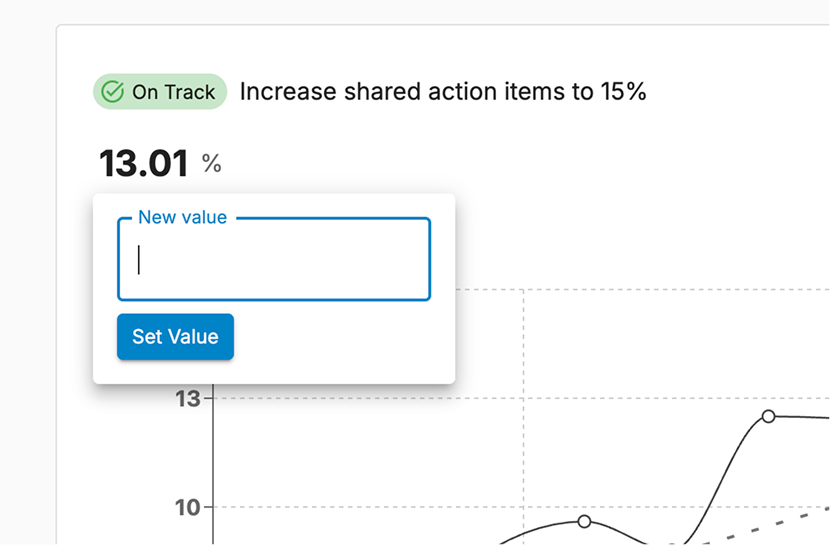Select the highest data point on the chart
This screenshot has height=545, width=830.
click(x=768, y=416)
